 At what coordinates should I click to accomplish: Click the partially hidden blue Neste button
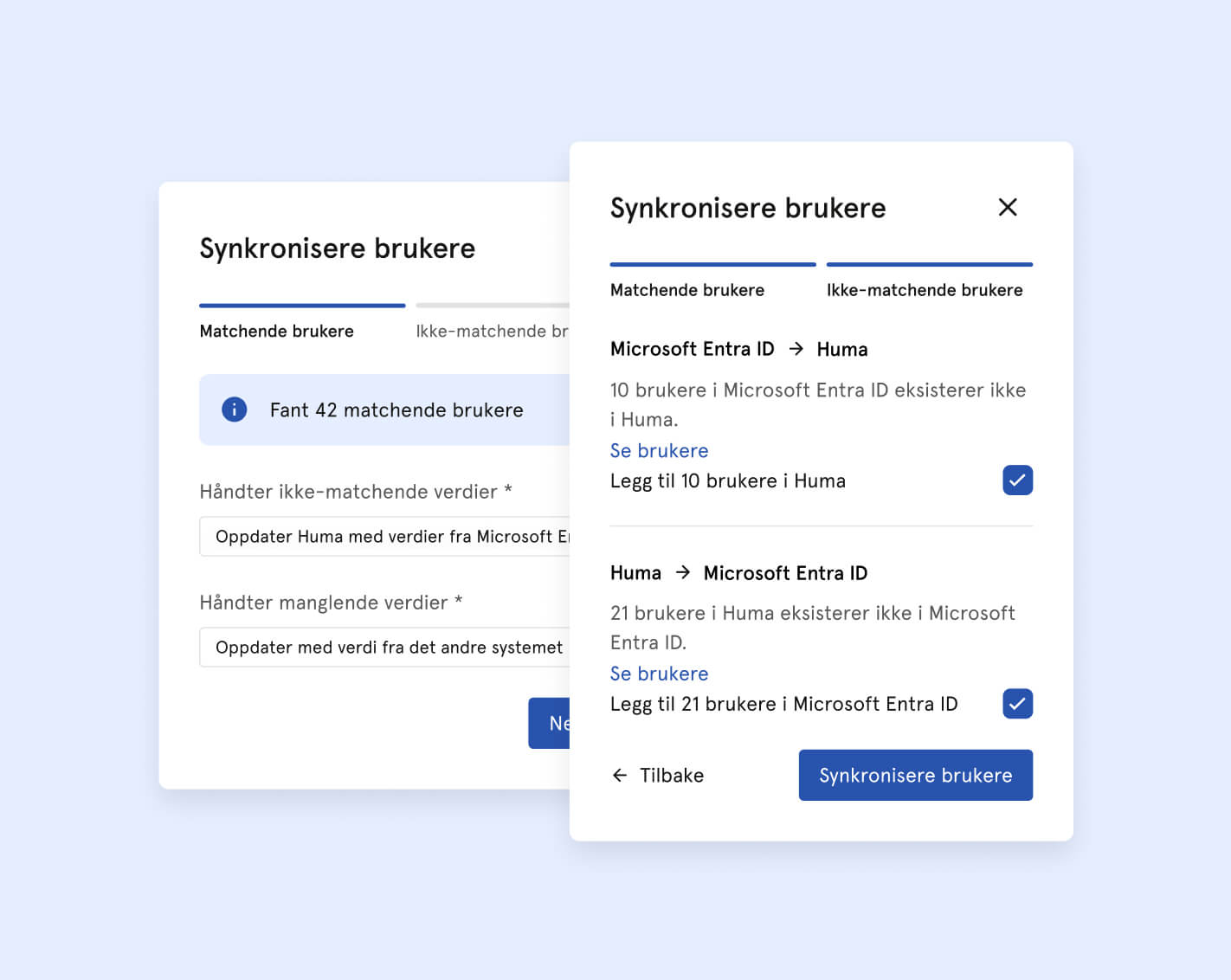pyautogui.click(x=550, y=723)
